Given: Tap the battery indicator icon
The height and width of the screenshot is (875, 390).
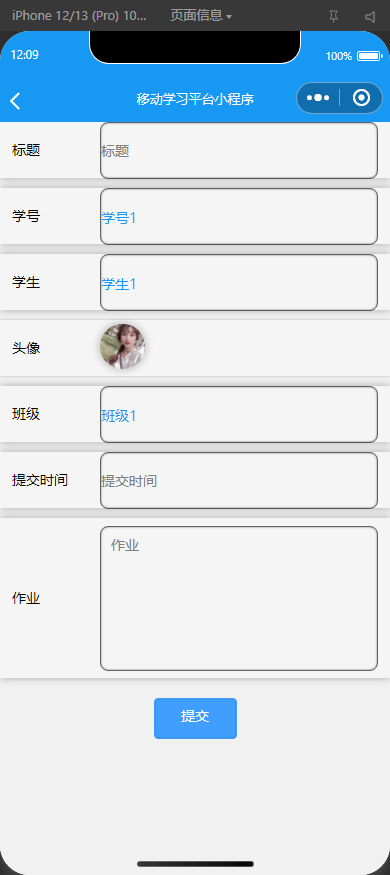Looking at the screenshot, I should point(369,56).
